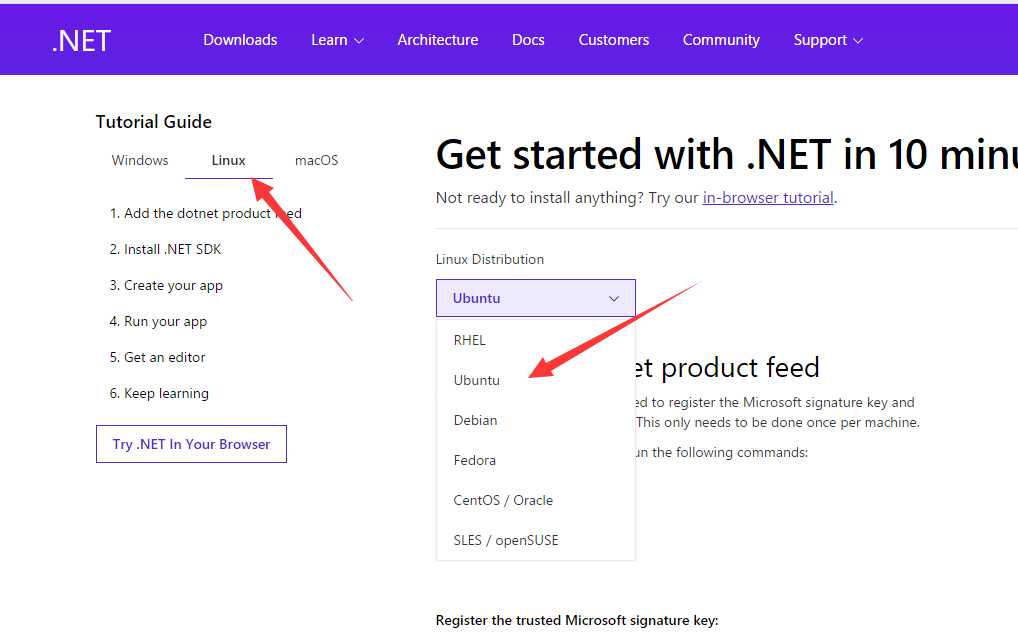Choose Debian from distribution list
This screenshot has height=640, width=1018.
[536, 421]
